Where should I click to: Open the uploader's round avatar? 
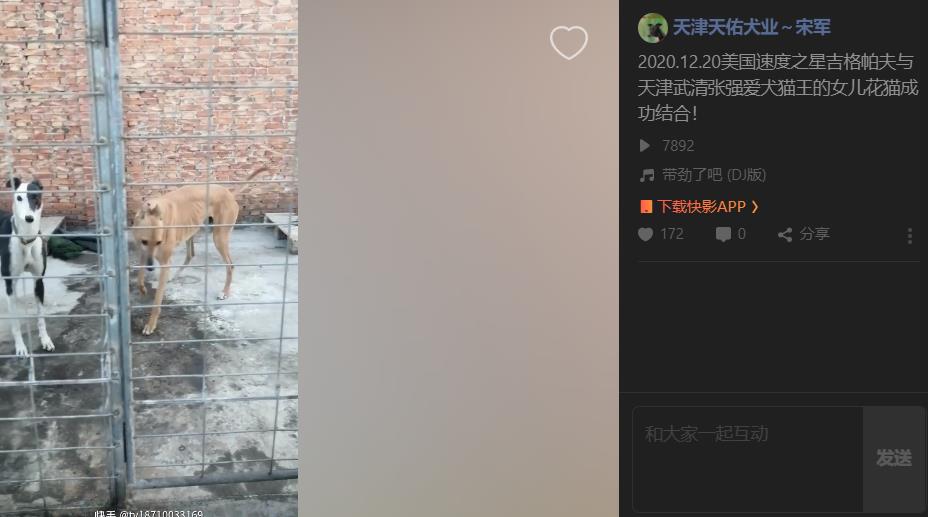coord(652,27)
